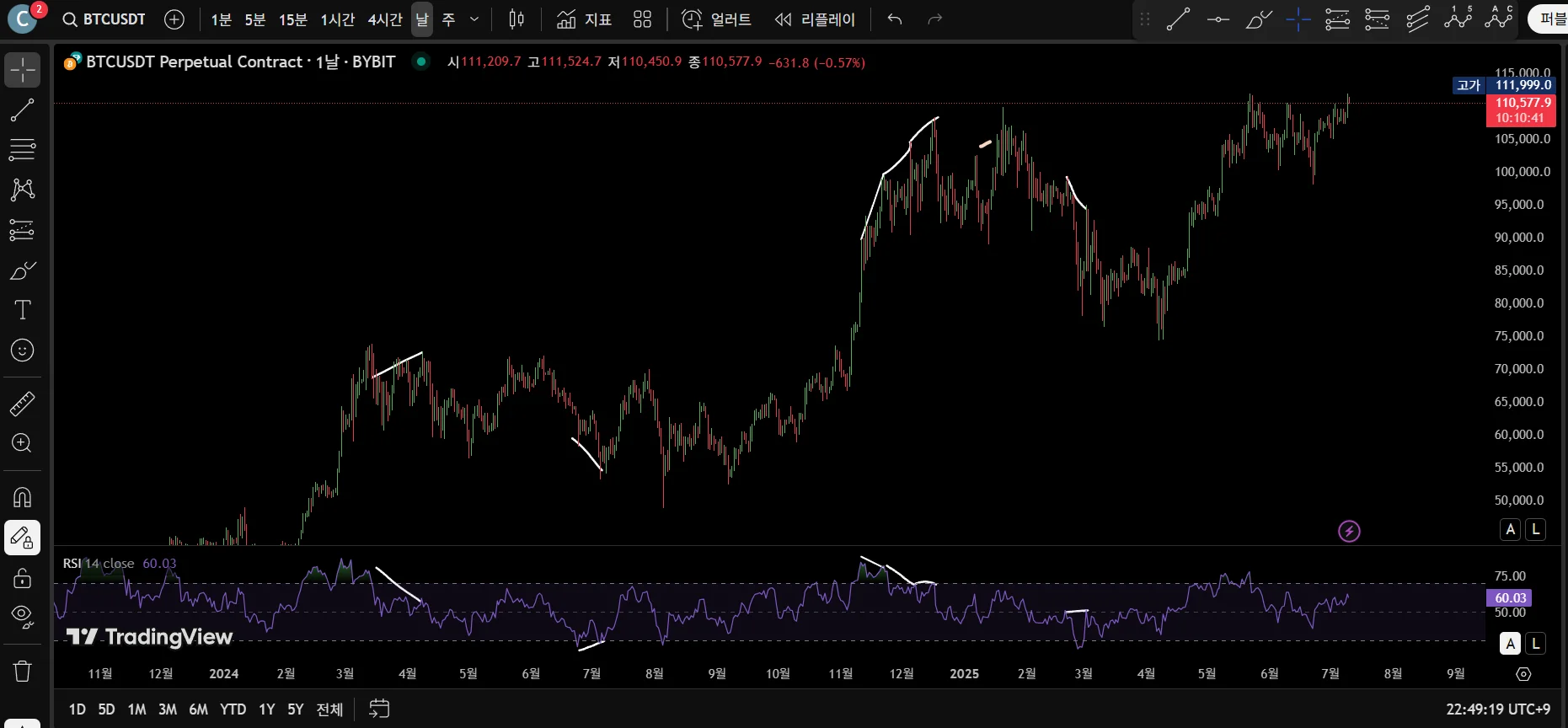Toggle magnet snap mode
Viewport: 1568px width, 728px height.
pyautogui.click(x=22, y=497)
